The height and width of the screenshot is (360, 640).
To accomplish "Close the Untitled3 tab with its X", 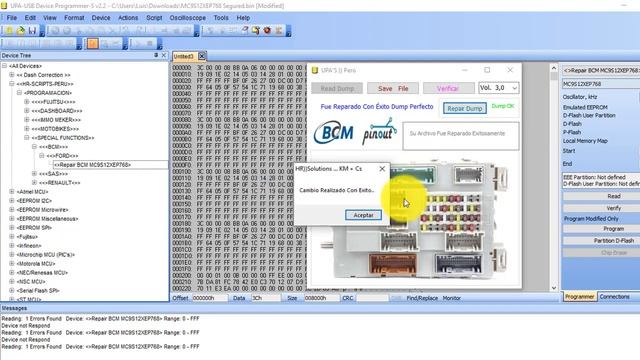I will pyautogui.click(x=202, y=56).
